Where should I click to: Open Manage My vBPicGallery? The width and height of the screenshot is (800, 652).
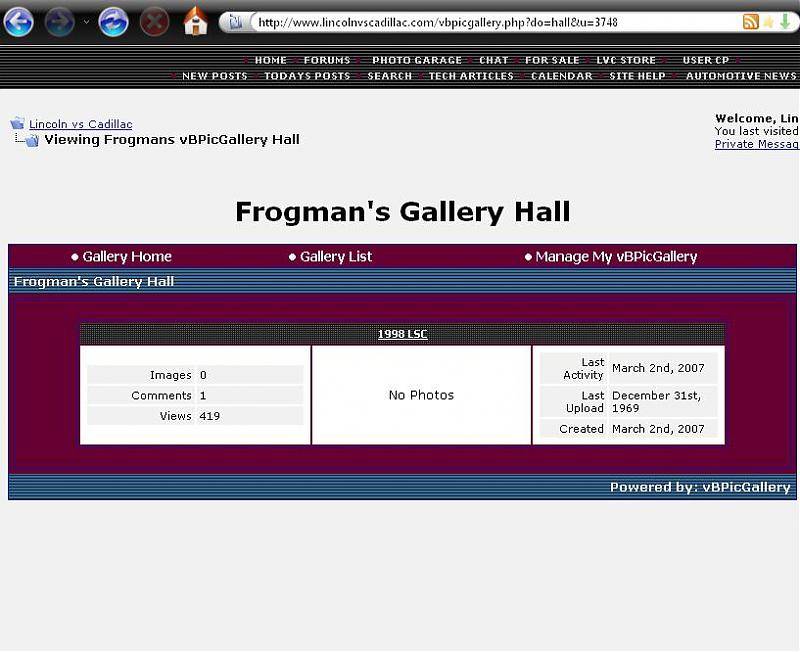pyautogui.click(x=615, y=257)
